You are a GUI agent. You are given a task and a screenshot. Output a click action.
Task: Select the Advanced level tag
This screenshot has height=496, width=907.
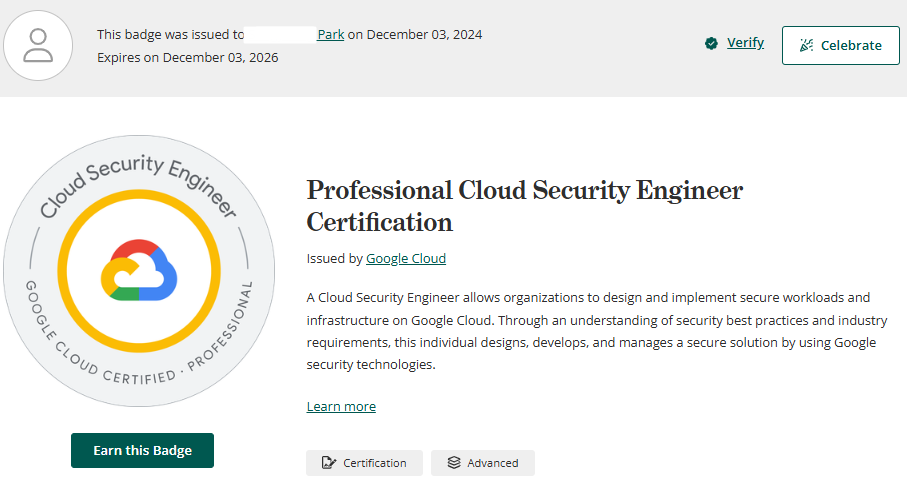coord(483,463)
